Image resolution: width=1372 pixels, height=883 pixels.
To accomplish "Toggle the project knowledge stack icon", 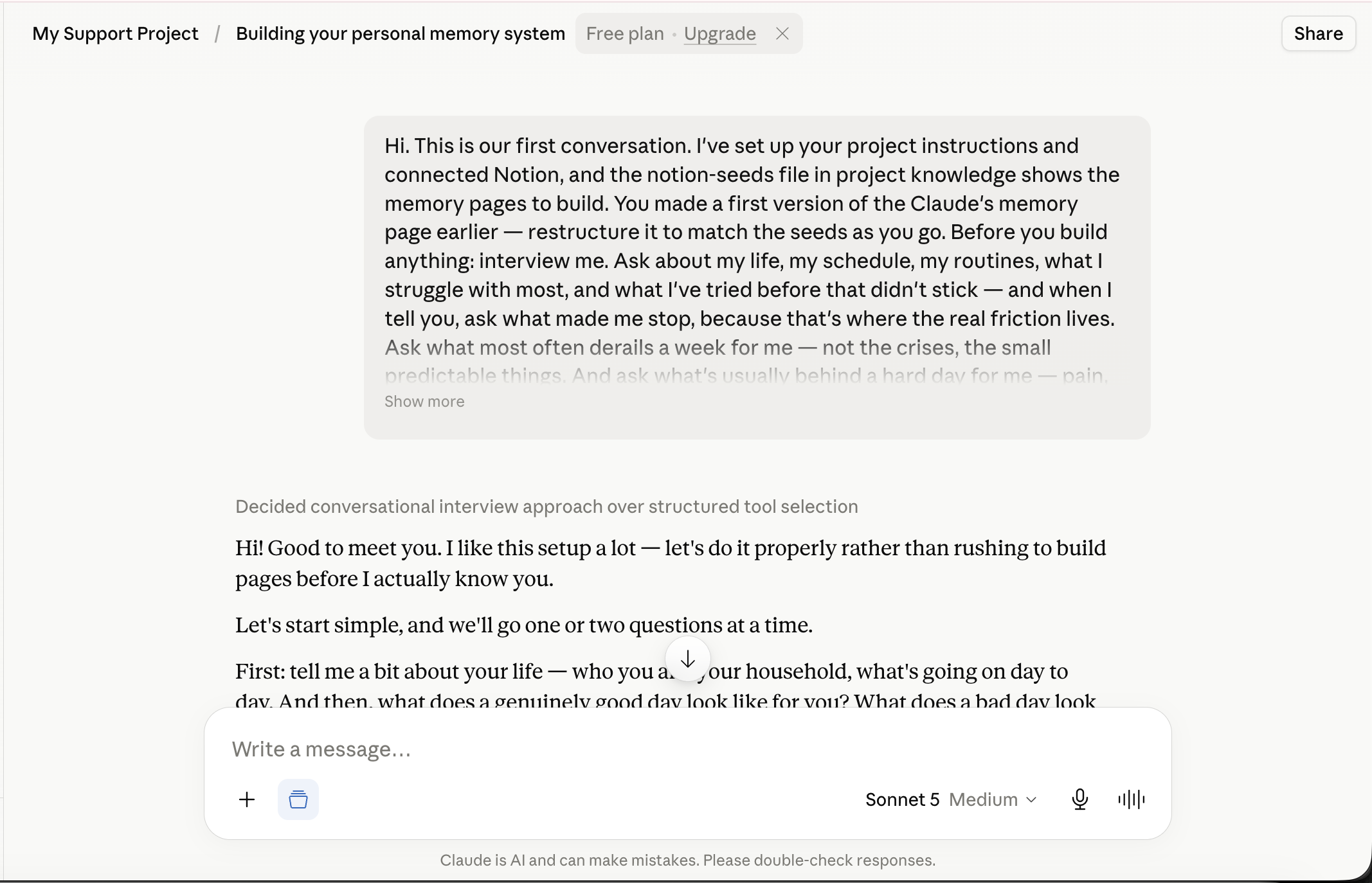I will (x=298, y=799).
